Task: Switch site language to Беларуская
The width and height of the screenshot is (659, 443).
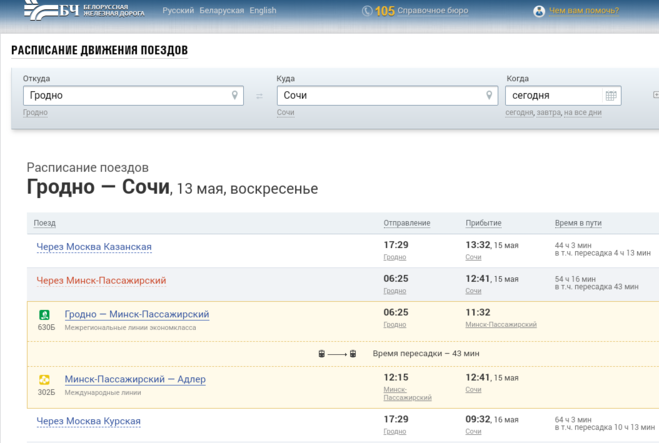Action: (x=221, y=11)
